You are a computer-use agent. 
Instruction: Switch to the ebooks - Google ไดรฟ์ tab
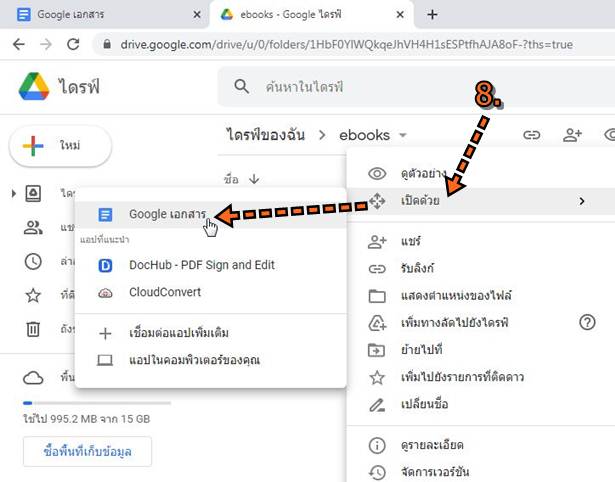point(312,15)
